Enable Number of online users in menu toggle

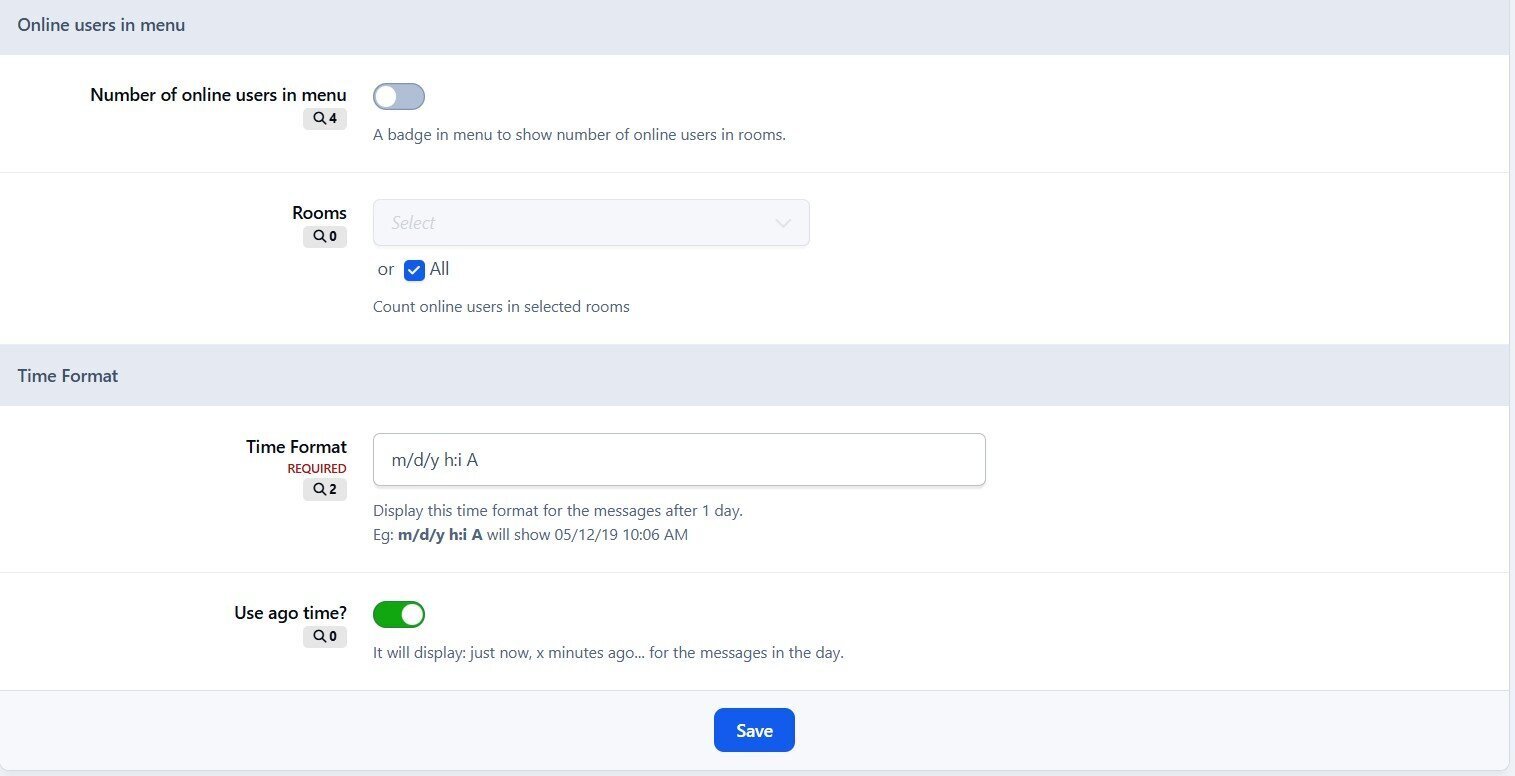tap(399, 96)
